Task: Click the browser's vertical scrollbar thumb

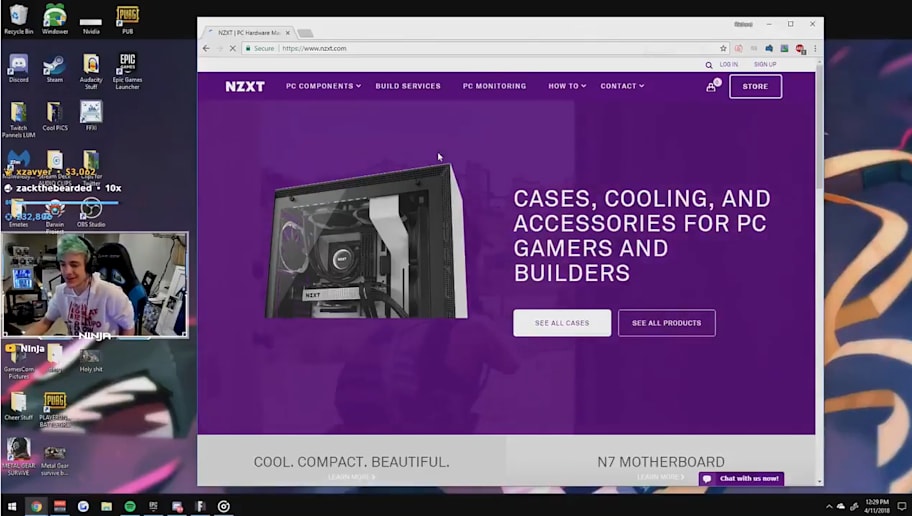Action: 819,126
